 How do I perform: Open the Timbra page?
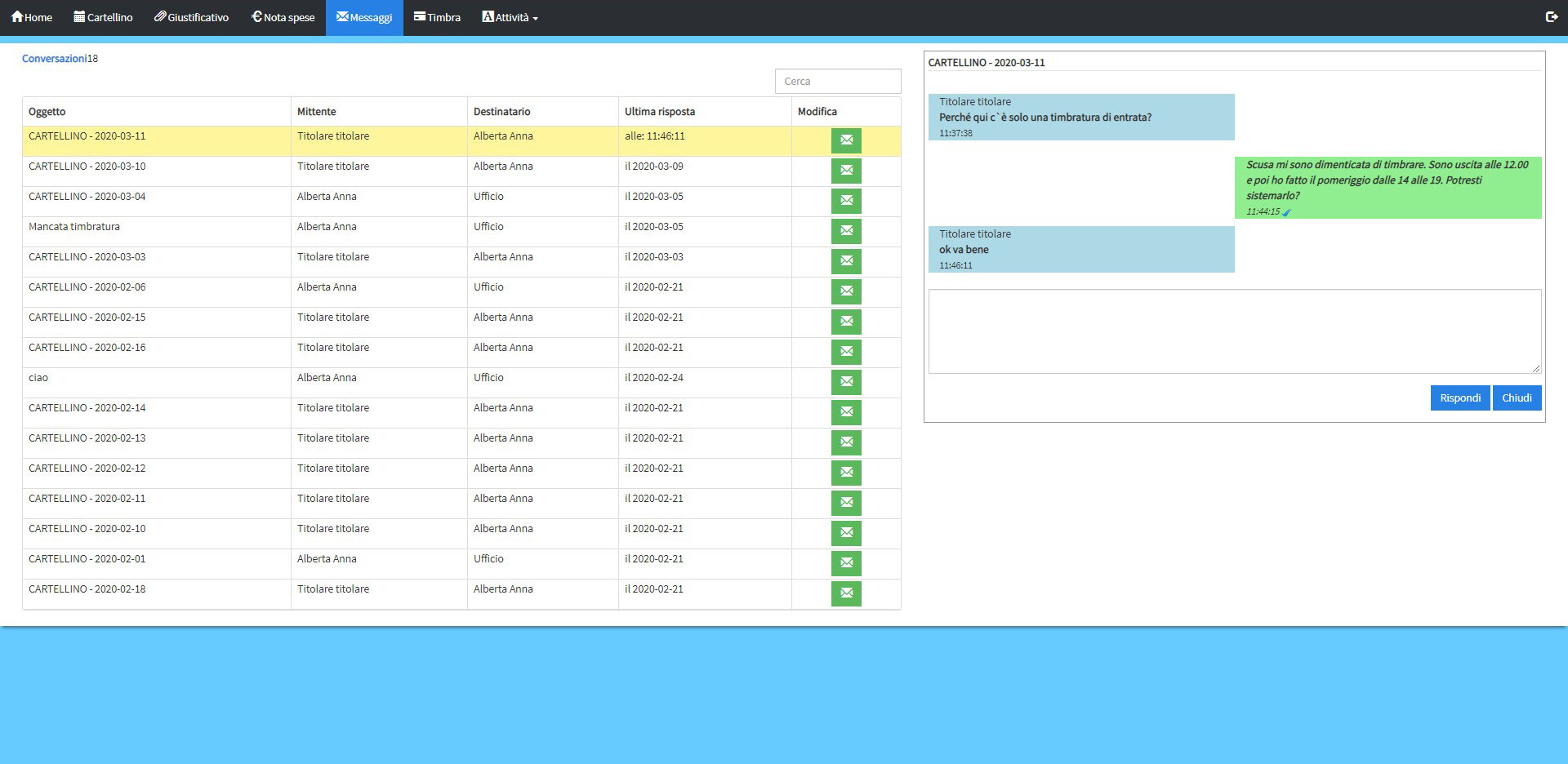tap(438, 17)
